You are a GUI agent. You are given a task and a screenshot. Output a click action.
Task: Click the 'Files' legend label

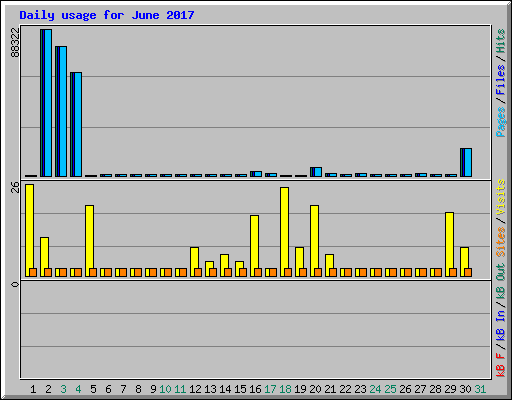[500, 80]
